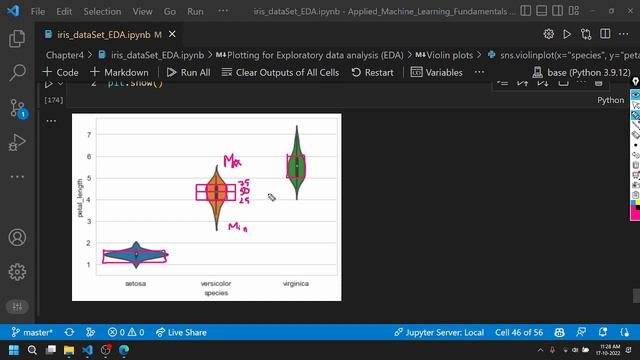Open the Go menu

170,11
